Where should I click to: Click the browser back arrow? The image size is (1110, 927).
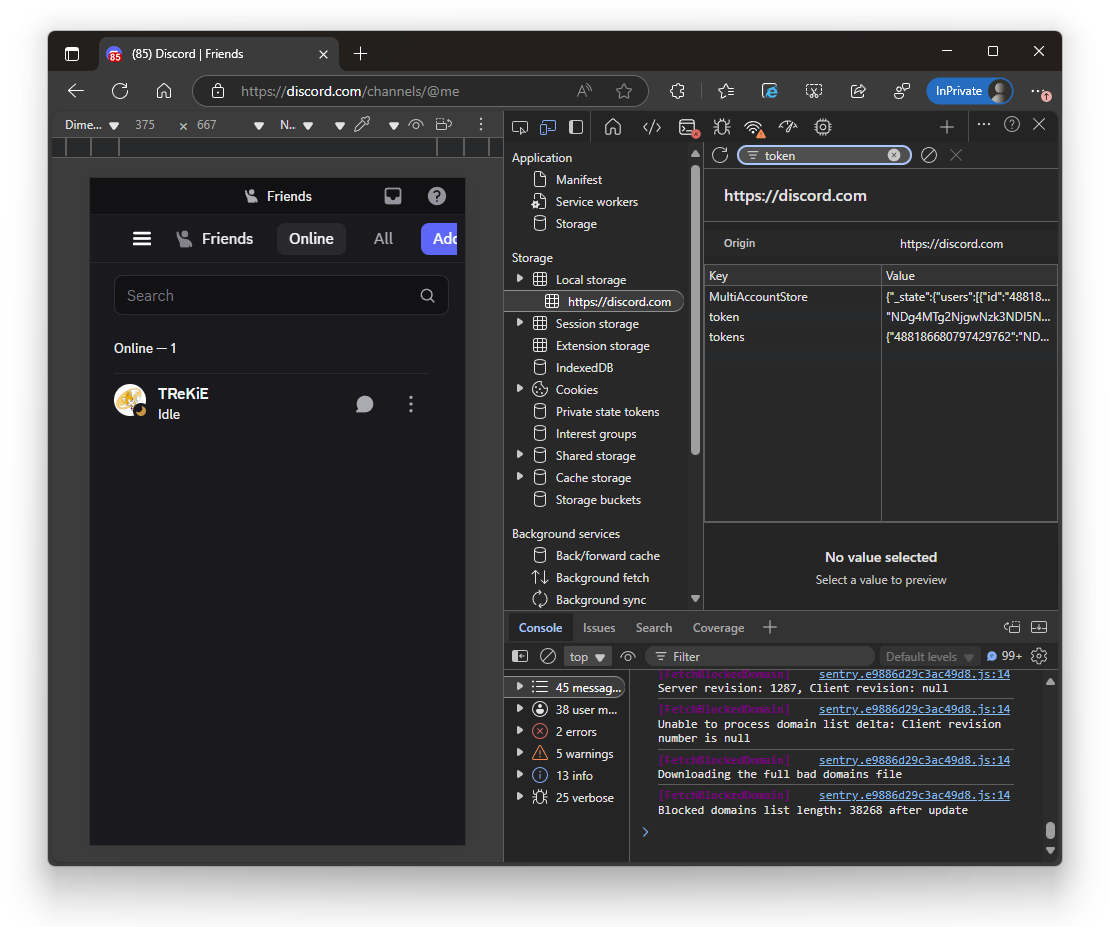tap(76, 91)
